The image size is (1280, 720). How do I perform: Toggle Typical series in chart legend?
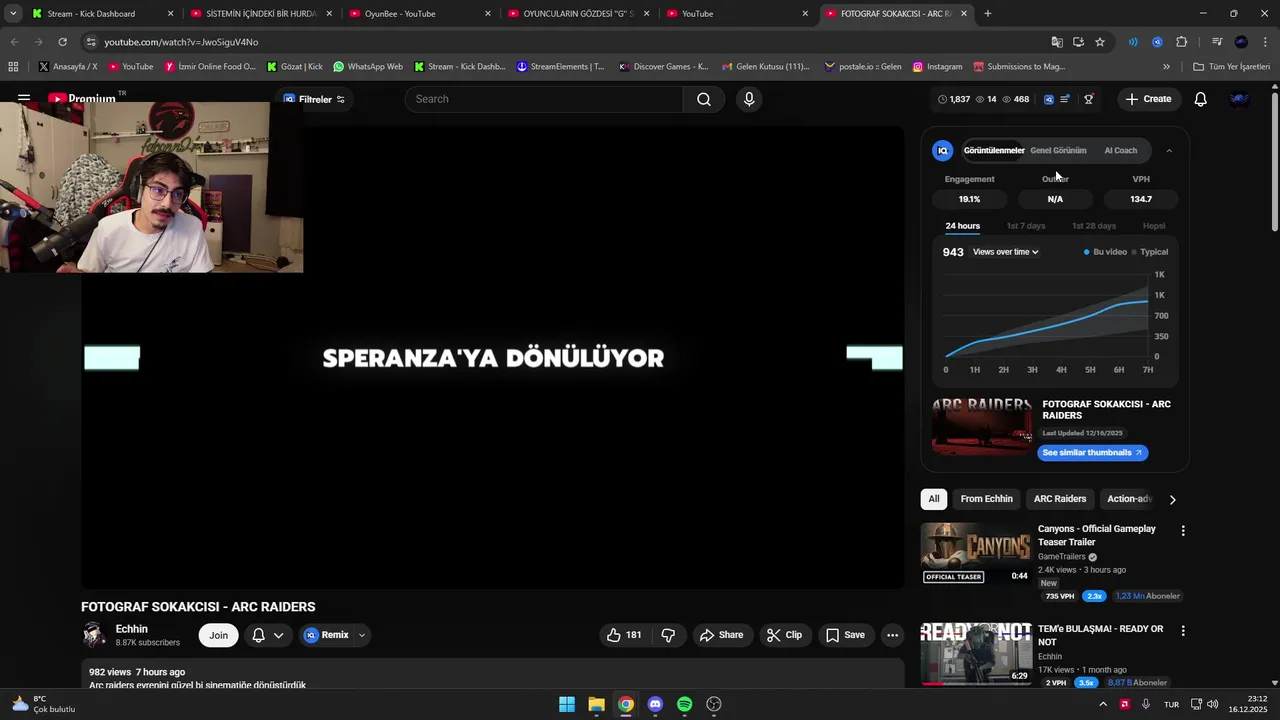pos(1150,252)
